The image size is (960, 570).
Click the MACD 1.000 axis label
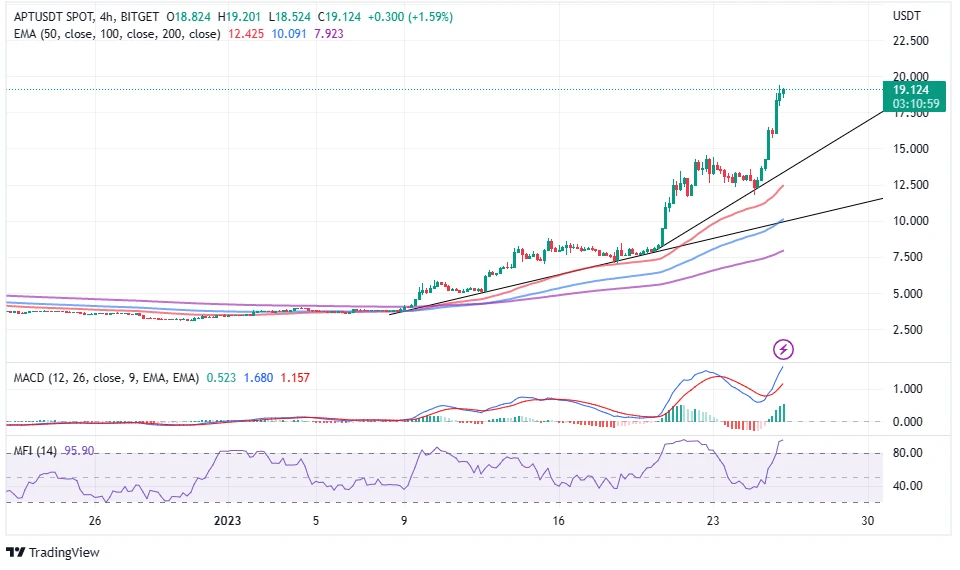click(908, 389)
